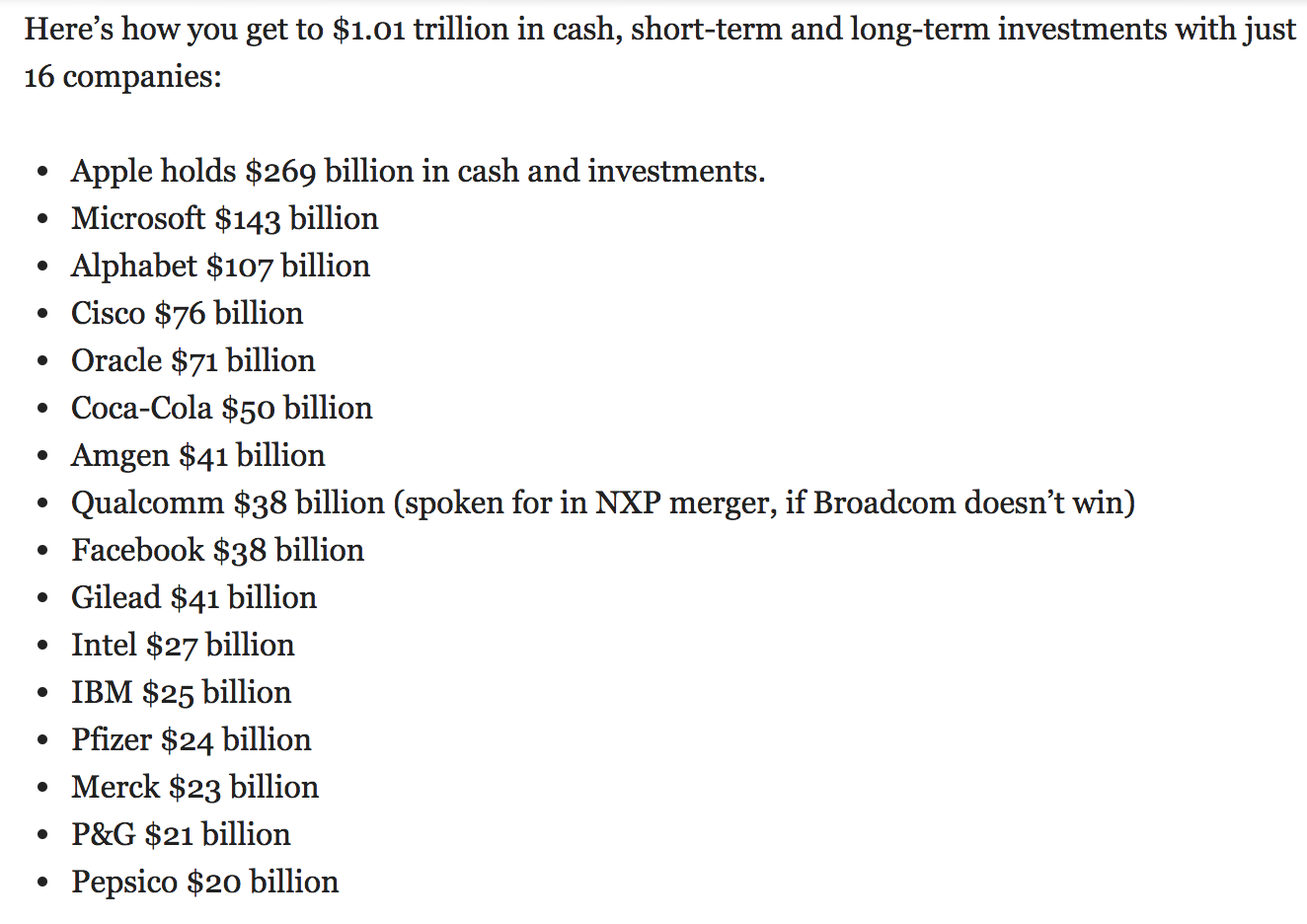Viewport: 1307px width, 924px height.
Task: Click the Merck $23 billion item
Action: 194,788
